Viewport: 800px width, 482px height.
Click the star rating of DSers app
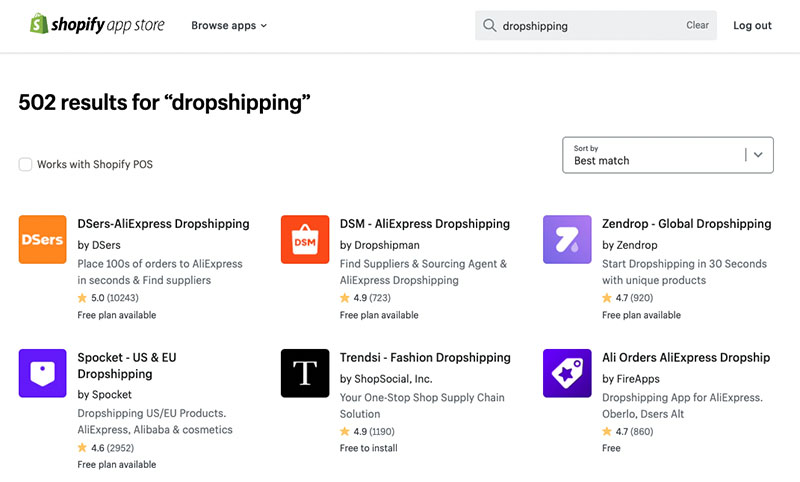(82, 298)
